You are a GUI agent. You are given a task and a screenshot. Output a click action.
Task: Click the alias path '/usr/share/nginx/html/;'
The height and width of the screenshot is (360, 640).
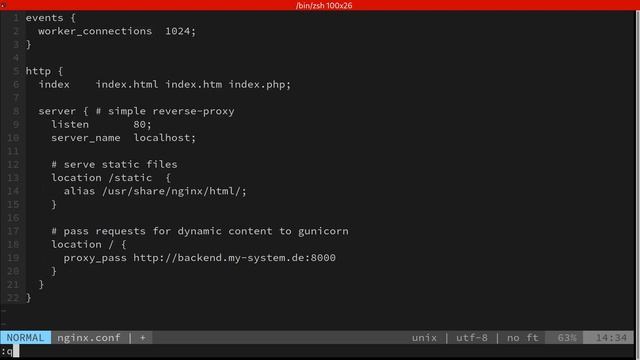point(174,191)
